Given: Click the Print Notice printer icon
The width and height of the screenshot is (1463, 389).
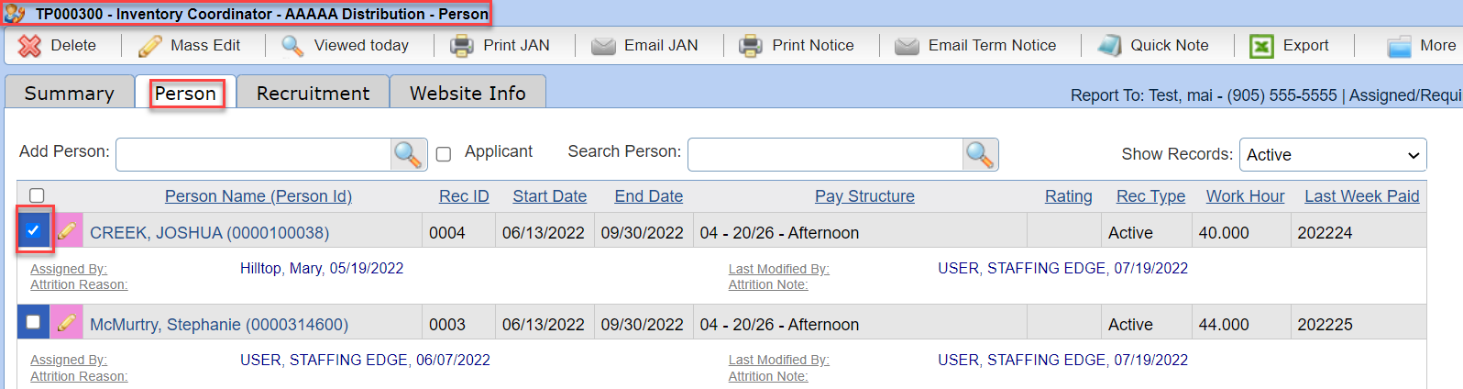Looking at the screenshot, I should tap(751, 45).
